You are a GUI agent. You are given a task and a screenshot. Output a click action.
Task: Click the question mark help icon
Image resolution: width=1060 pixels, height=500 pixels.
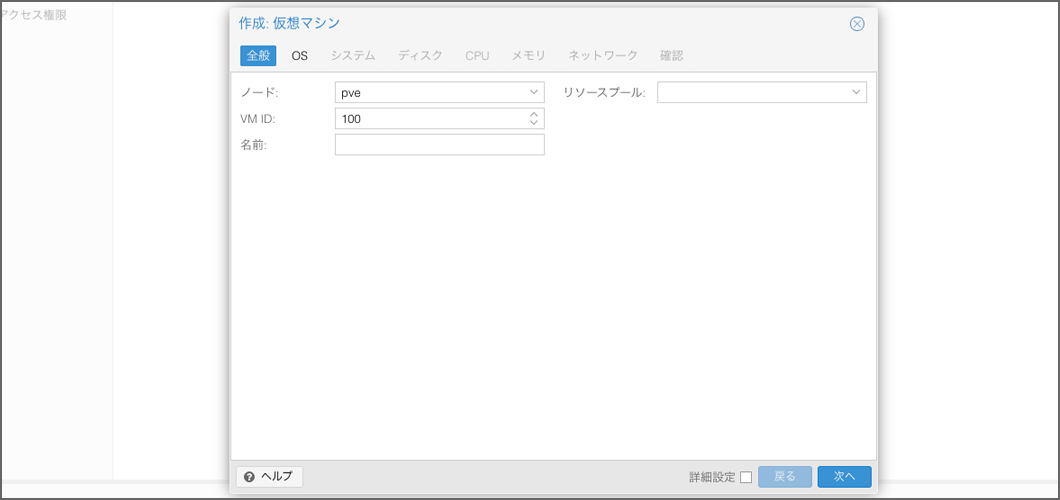pyautogui.click(x=249, y=476)
